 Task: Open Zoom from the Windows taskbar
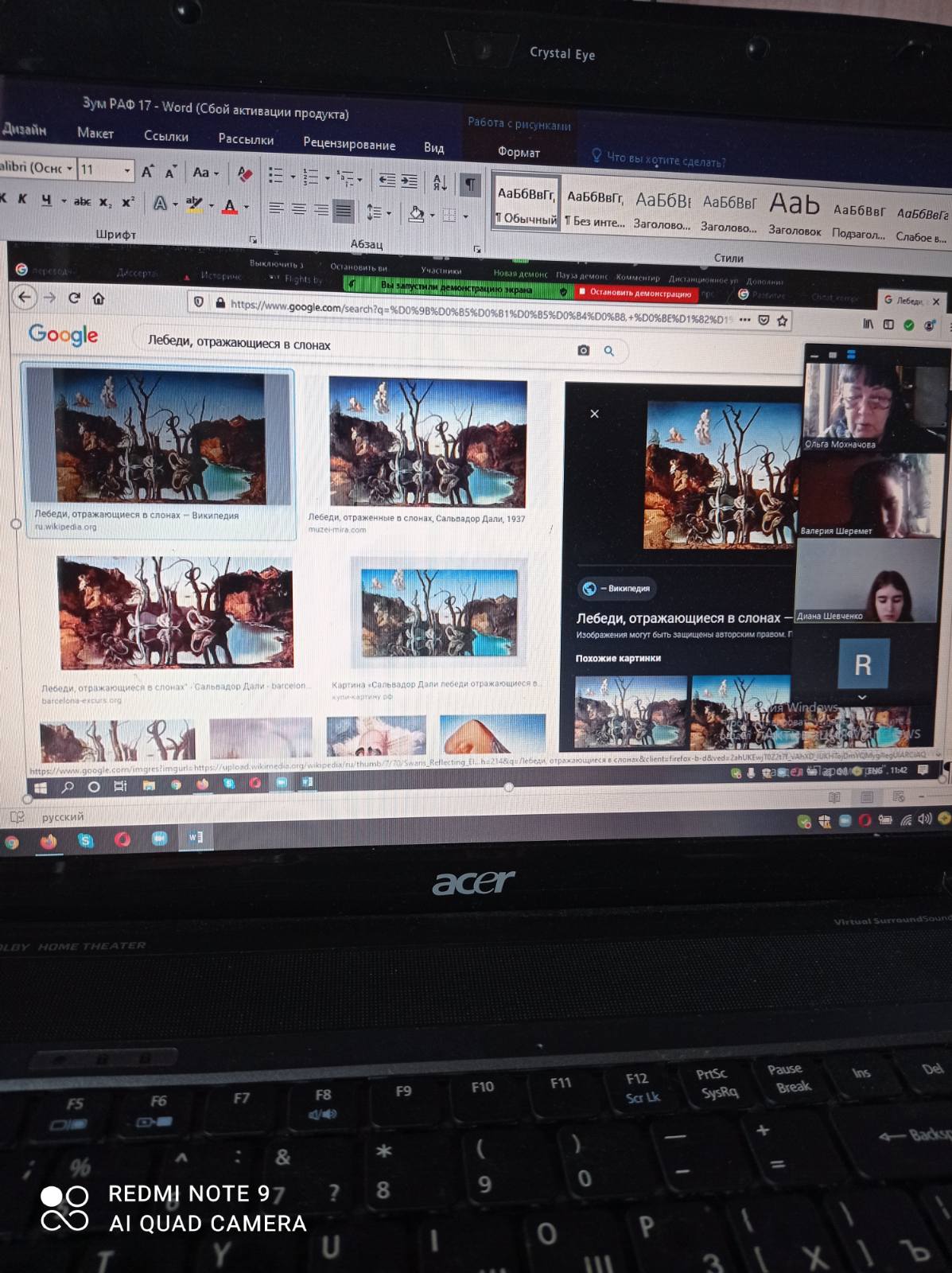tap(160, 839)
